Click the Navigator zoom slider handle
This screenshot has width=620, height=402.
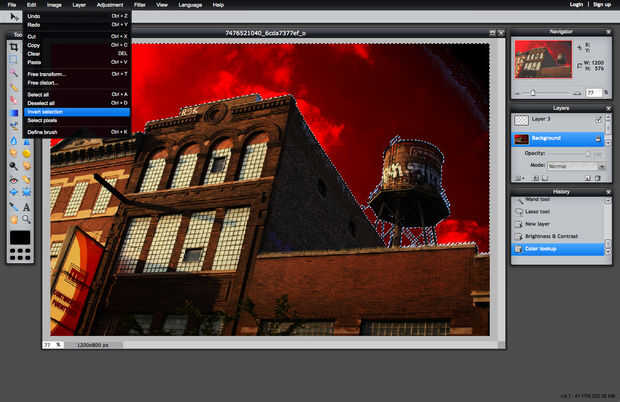click(533, 93)
